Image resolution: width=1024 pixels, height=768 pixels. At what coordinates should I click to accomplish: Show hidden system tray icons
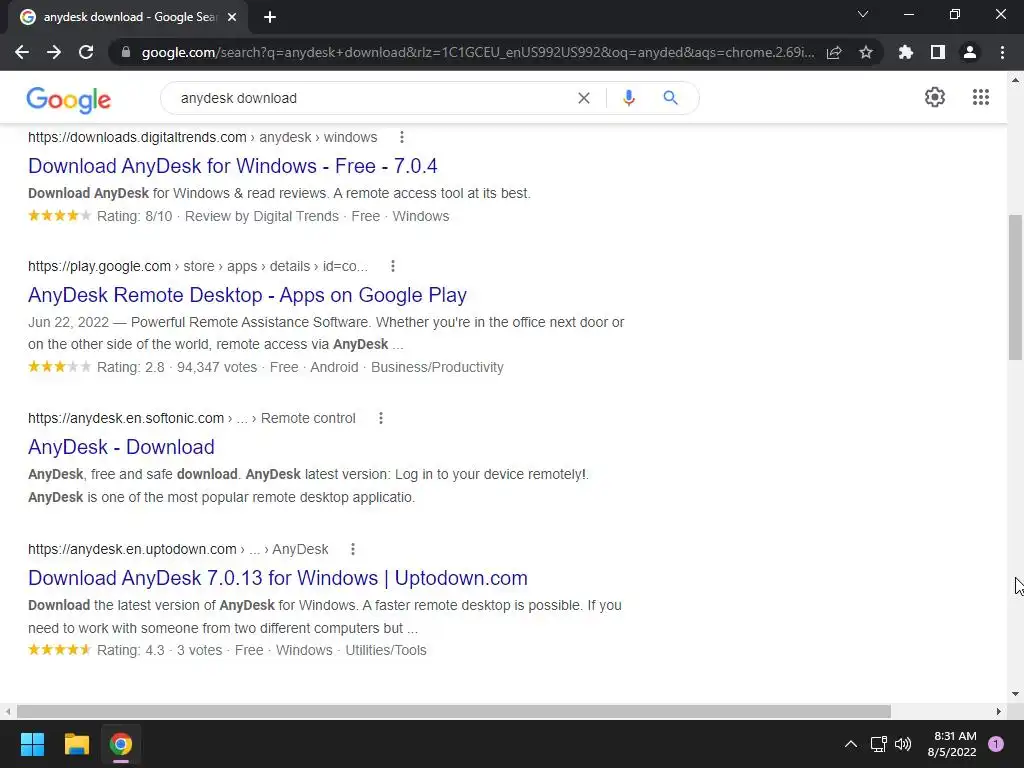pyautogui.click(x=850, y=744)
